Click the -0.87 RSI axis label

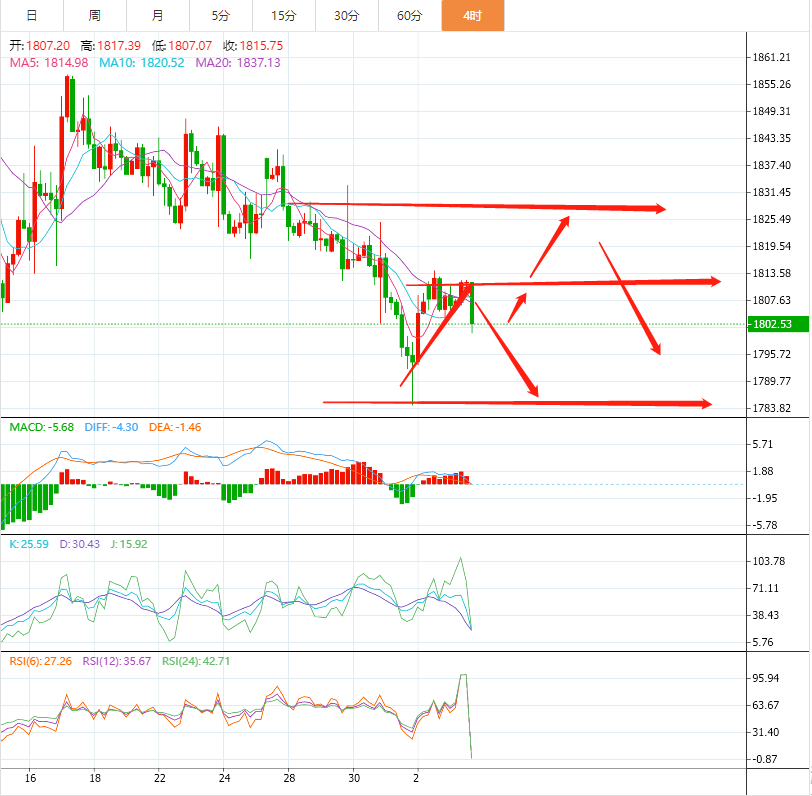click(763, 759)
